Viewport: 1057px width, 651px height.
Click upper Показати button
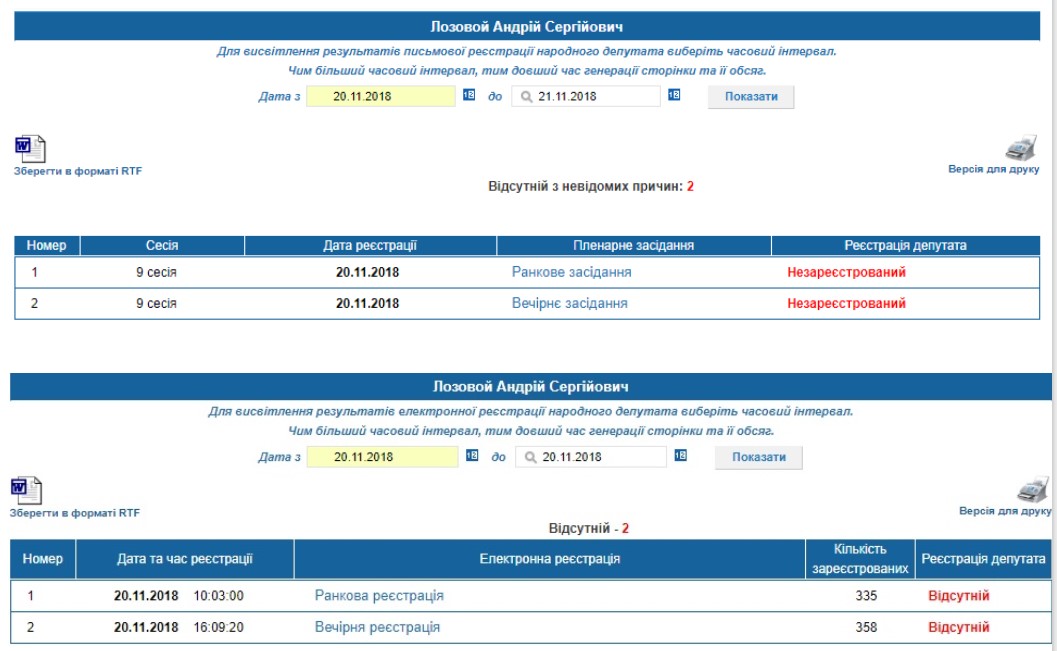pos(751,96)
